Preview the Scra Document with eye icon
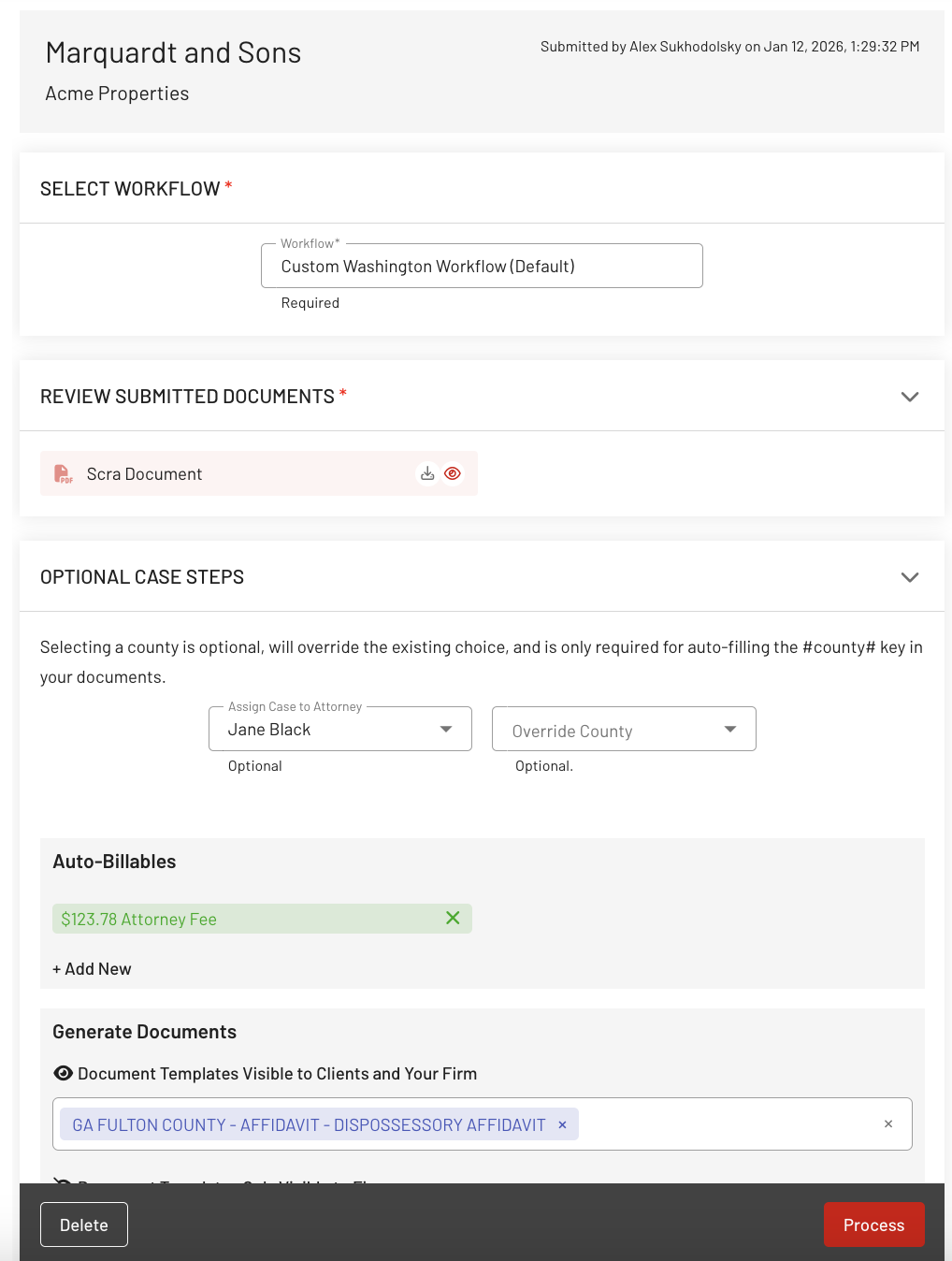Viewport: 952px width, 1261px height. (453, 473)
